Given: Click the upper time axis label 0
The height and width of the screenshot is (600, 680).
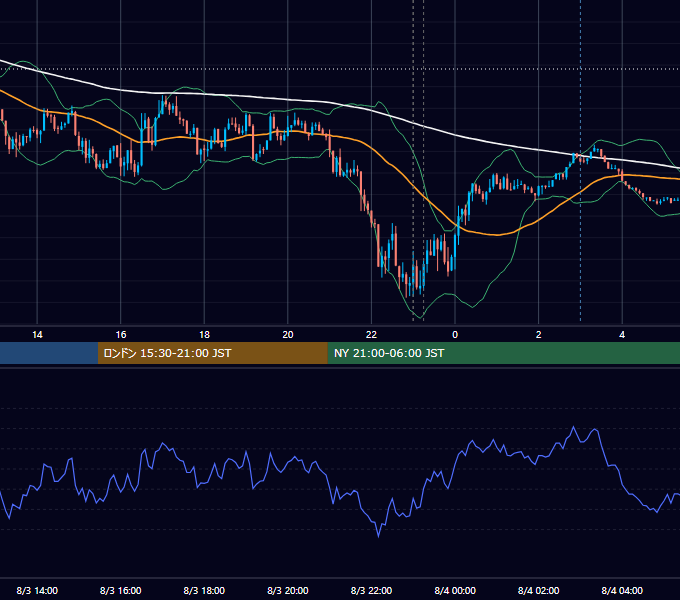Looking at the screenshot, I should click(x=455, y=335).
